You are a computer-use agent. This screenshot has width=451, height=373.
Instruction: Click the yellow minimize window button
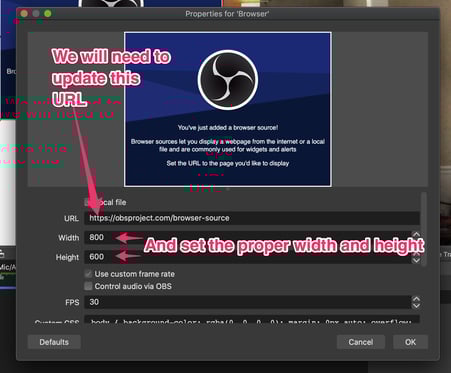(36, 13)
